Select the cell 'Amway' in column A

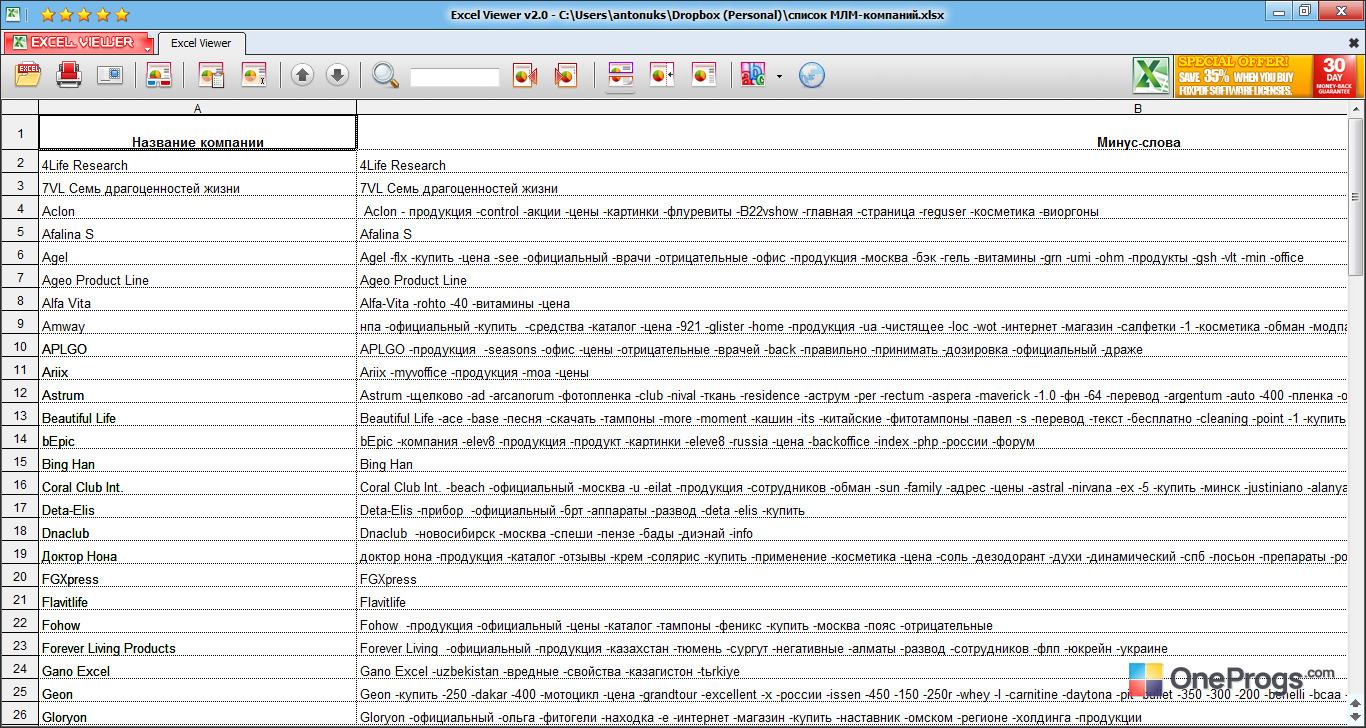point(197,324)
